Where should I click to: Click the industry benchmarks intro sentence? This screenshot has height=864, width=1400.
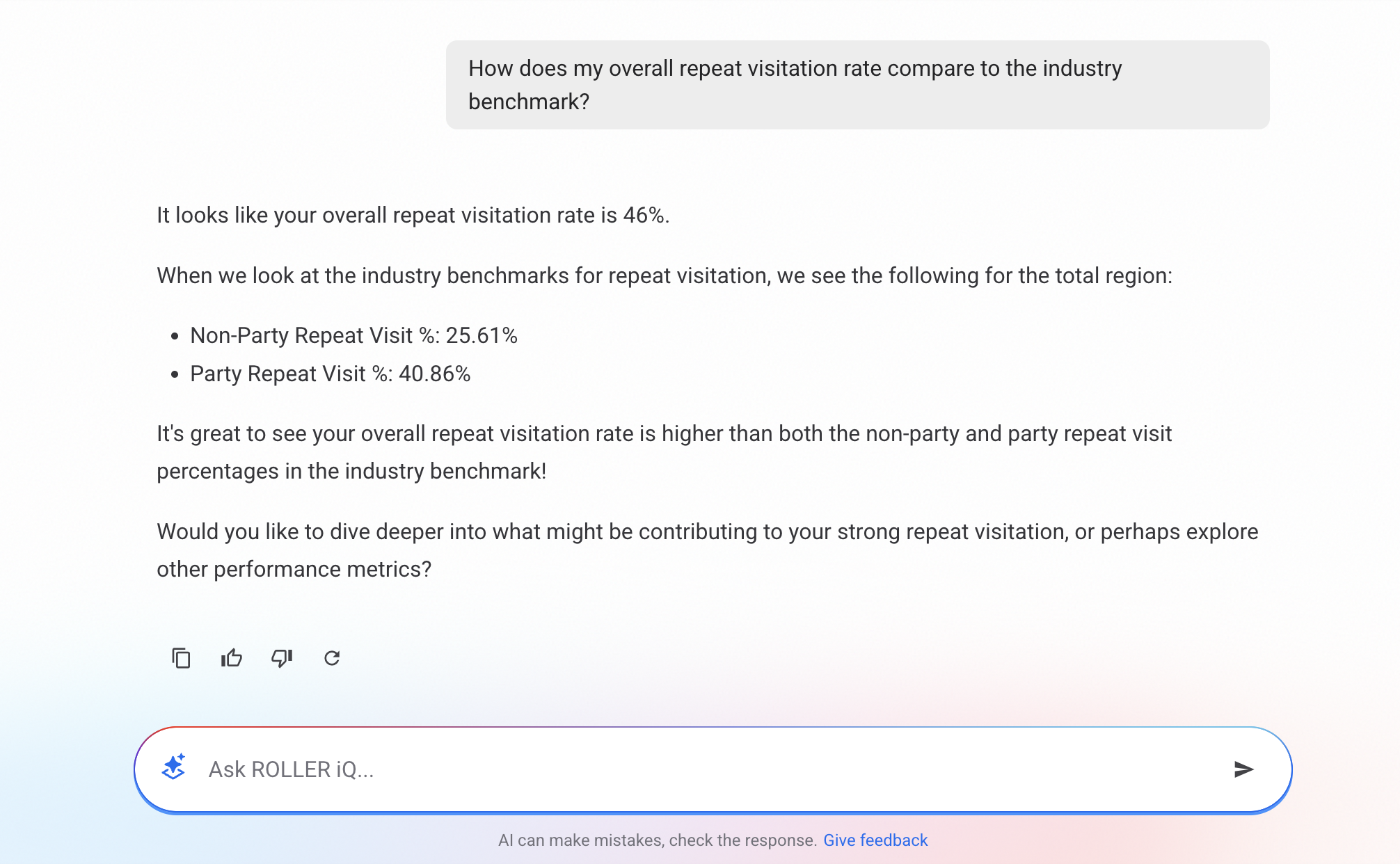[664, 276]
